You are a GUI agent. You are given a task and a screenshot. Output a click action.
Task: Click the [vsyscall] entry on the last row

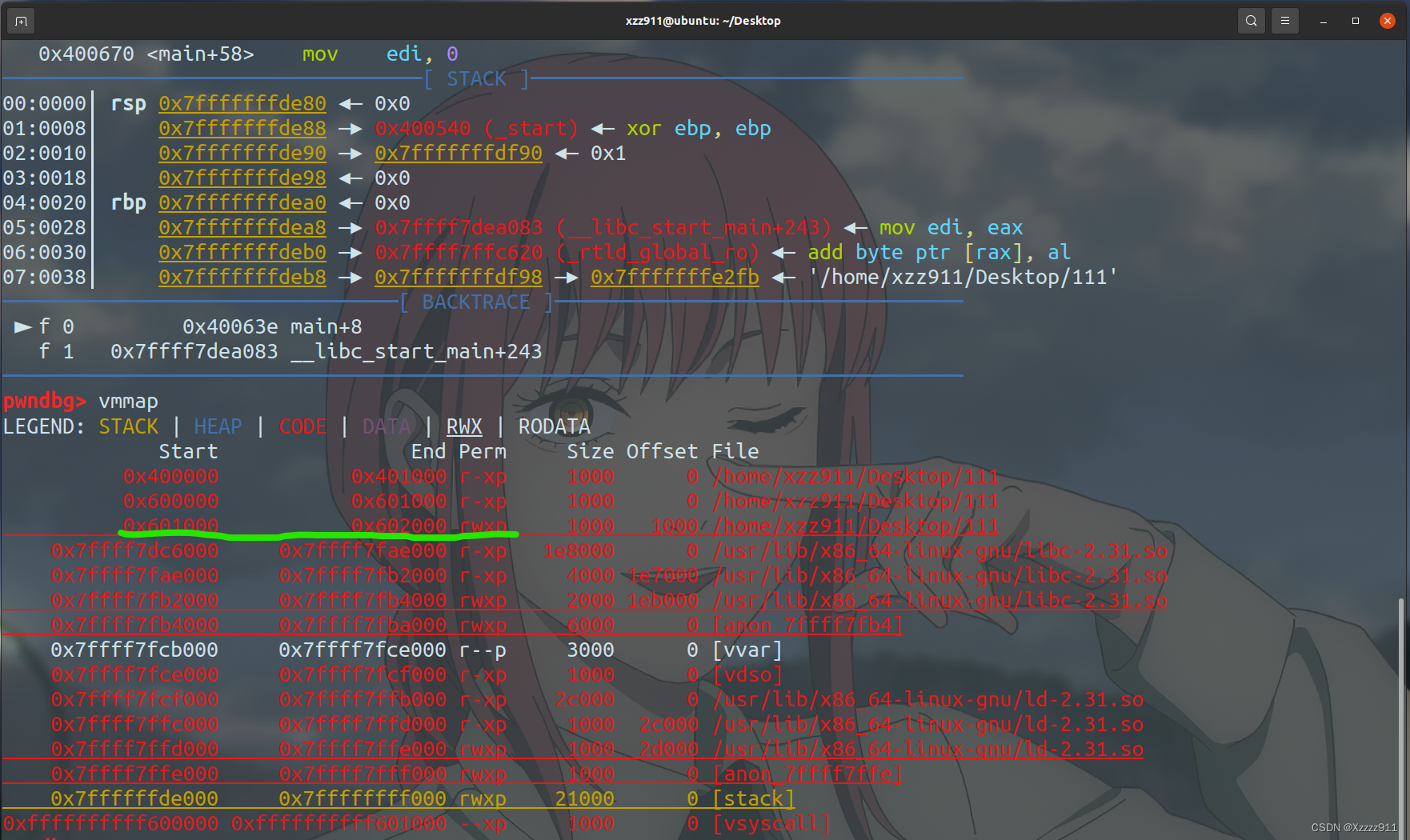(x=771, y=824)
